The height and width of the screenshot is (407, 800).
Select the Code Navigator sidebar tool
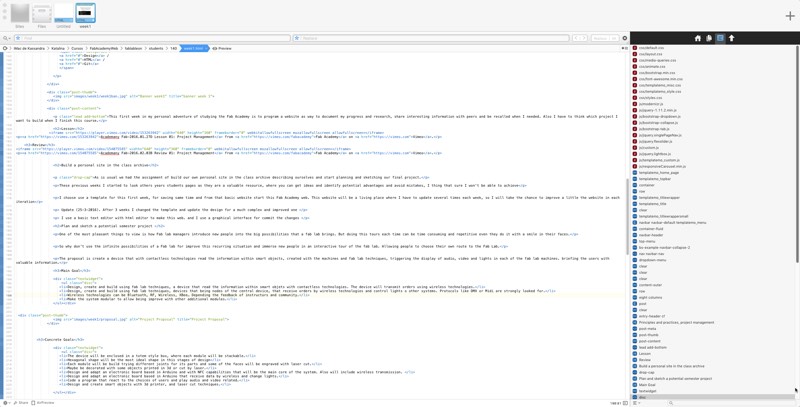(x=720, y=38)
